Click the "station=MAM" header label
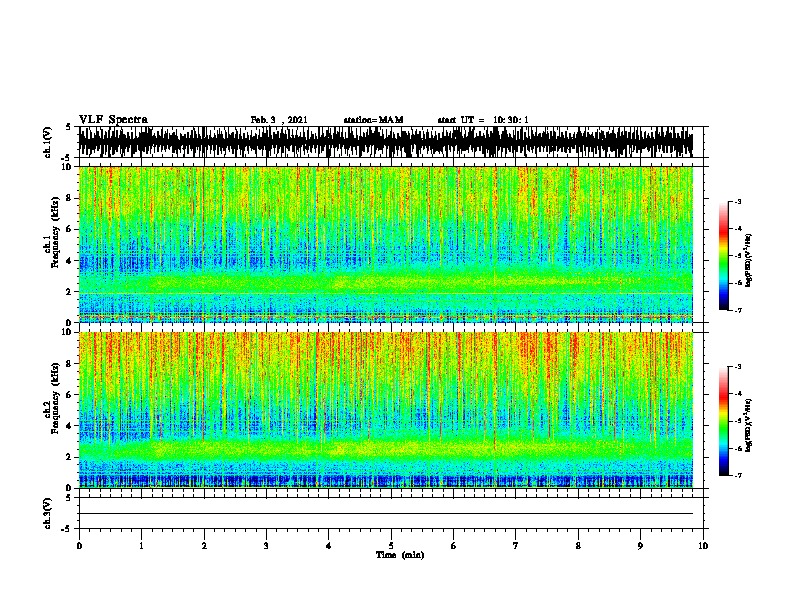Viewport: 792px width, 612px height. pos(373,120)
